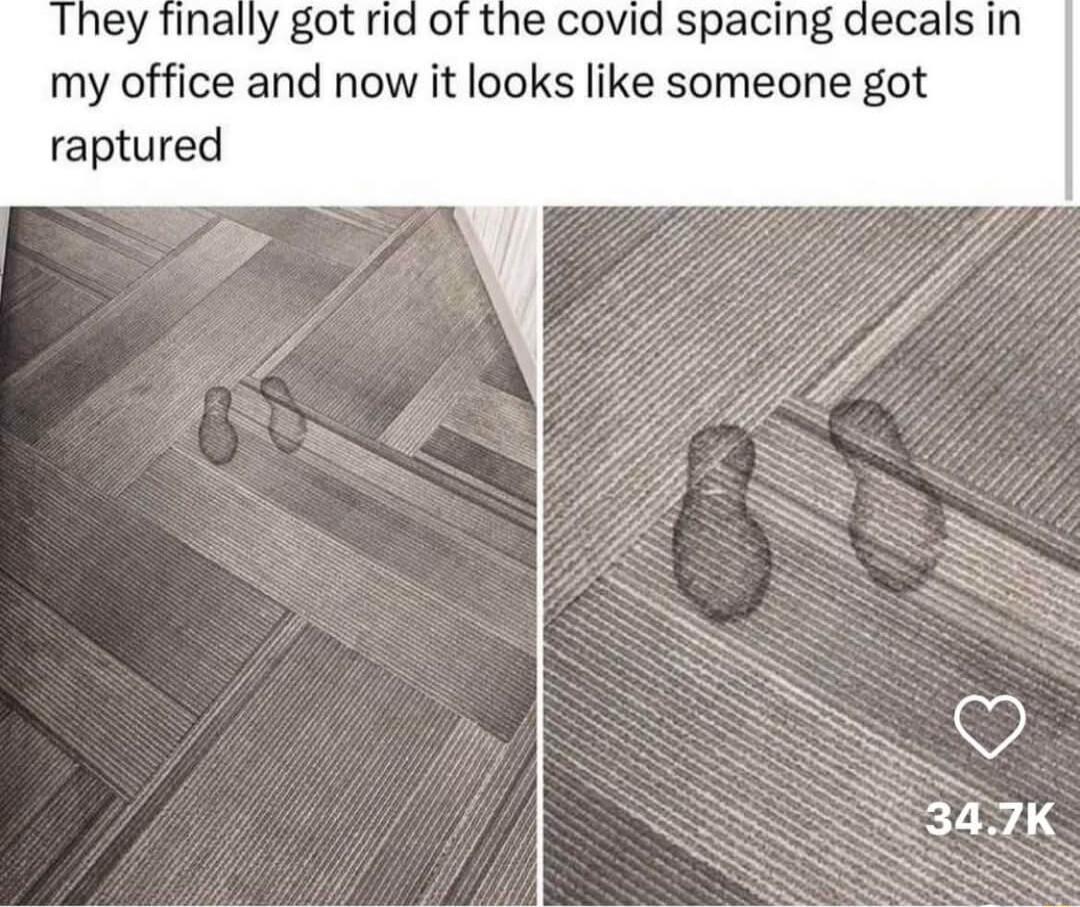Image resolution: width=1080 pixels, height=907 pixels.
Task: Click the right footprint in the left photo
Action: pyautogui.click(x=284, y=413)
